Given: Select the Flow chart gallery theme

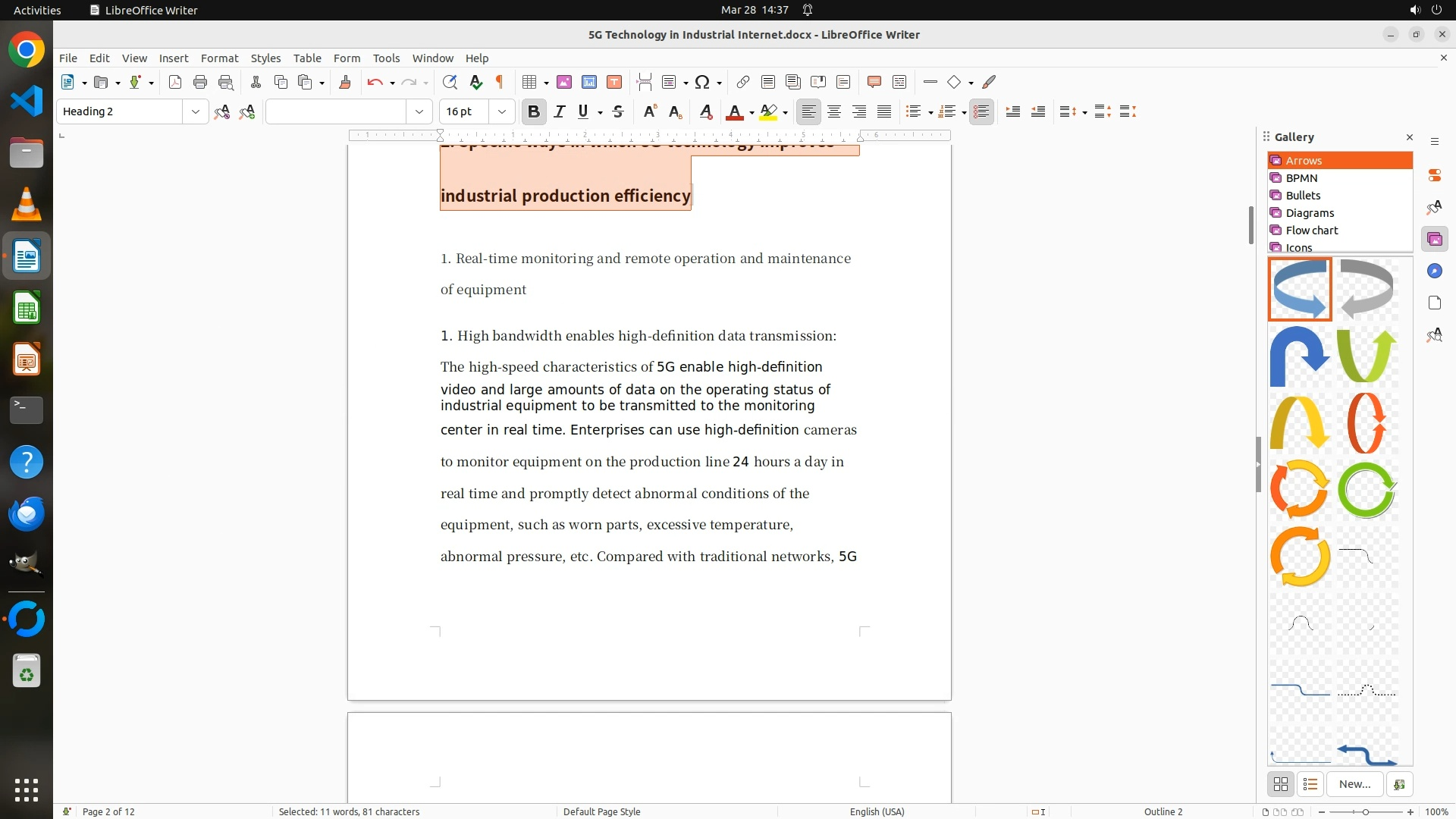Looking at the screenshot, I should (1312, 231).
